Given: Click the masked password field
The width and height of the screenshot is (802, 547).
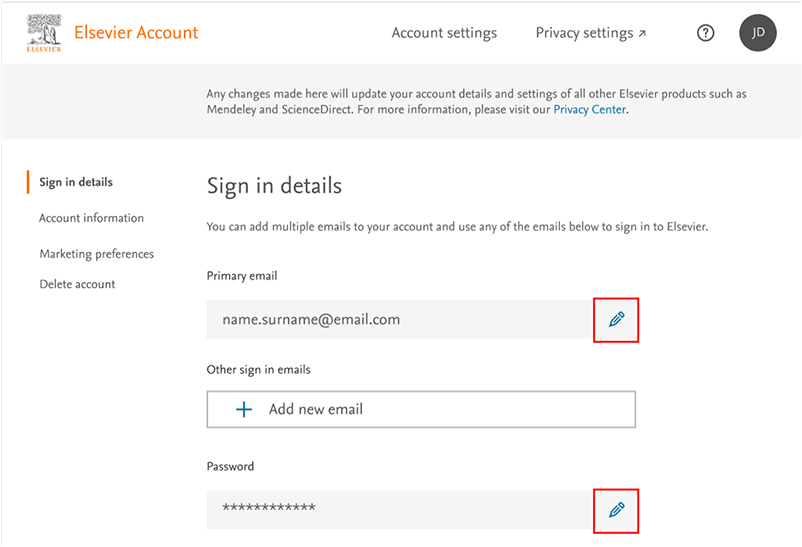Looking at the screenshot, I should pyautogui.click(x=398, y=510).
